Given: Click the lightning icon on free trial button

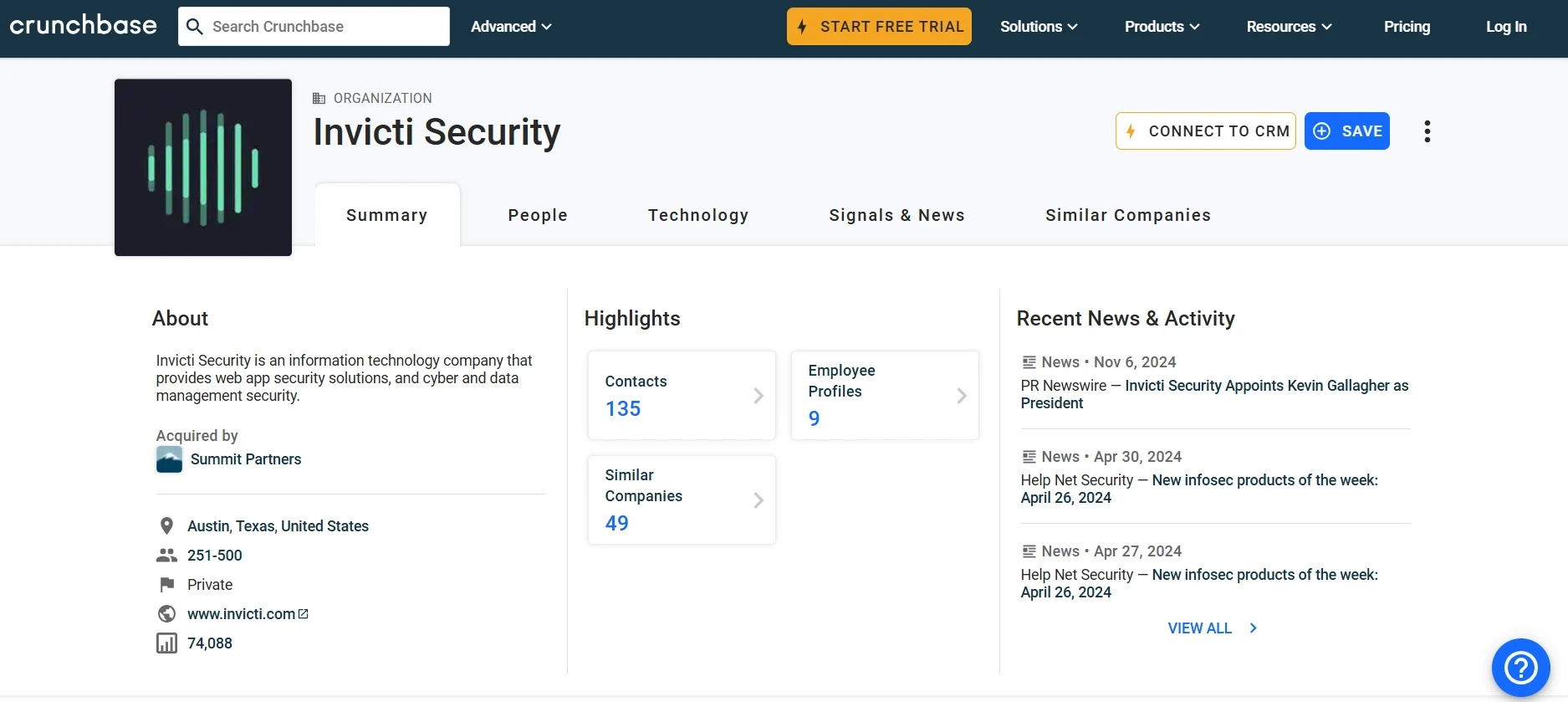Looking at the screenshot, I should click(802, 27).
